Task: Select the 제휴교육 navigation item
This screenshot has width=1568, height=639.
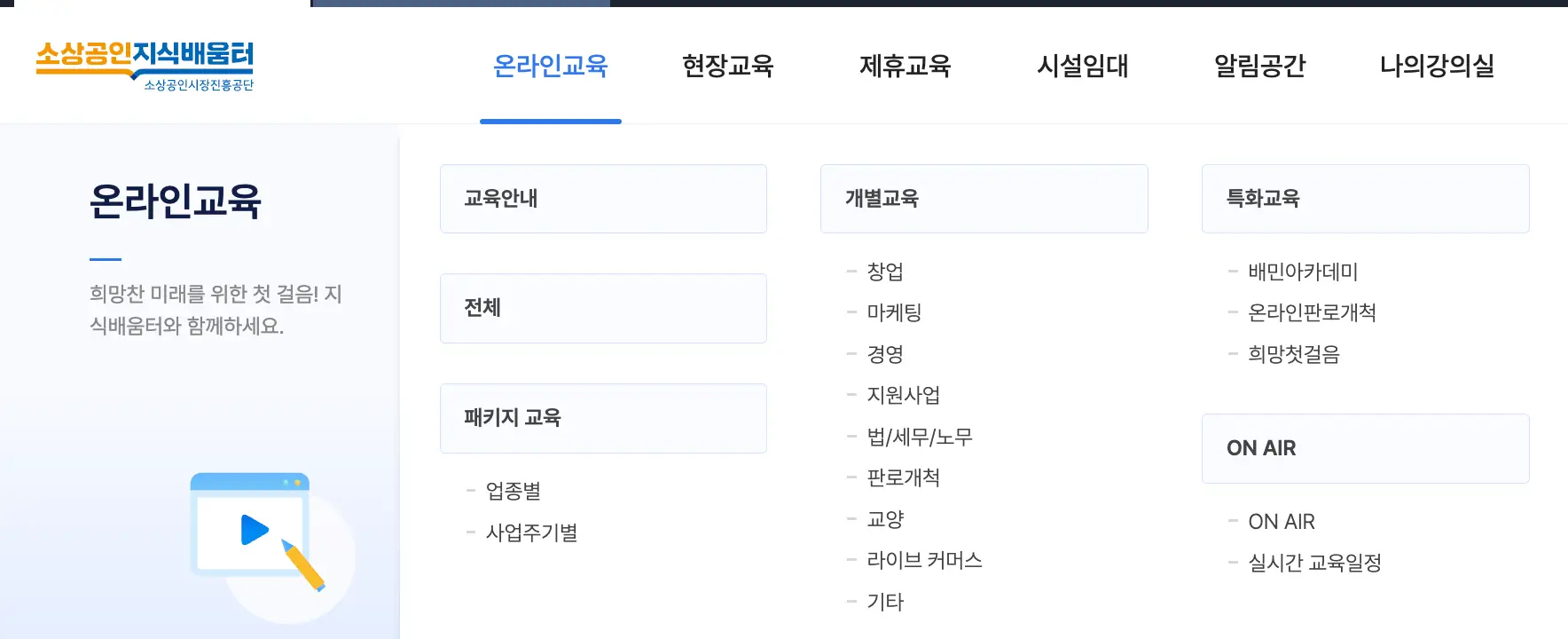Action: click(906, 66)
